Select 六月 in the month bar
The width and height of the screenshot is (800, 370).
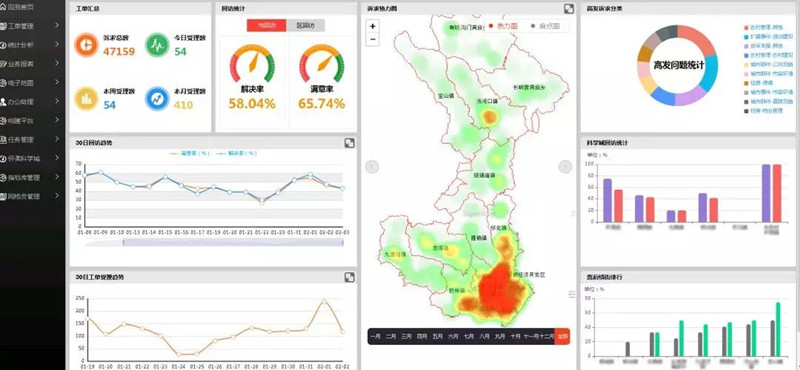pos(453,336)
